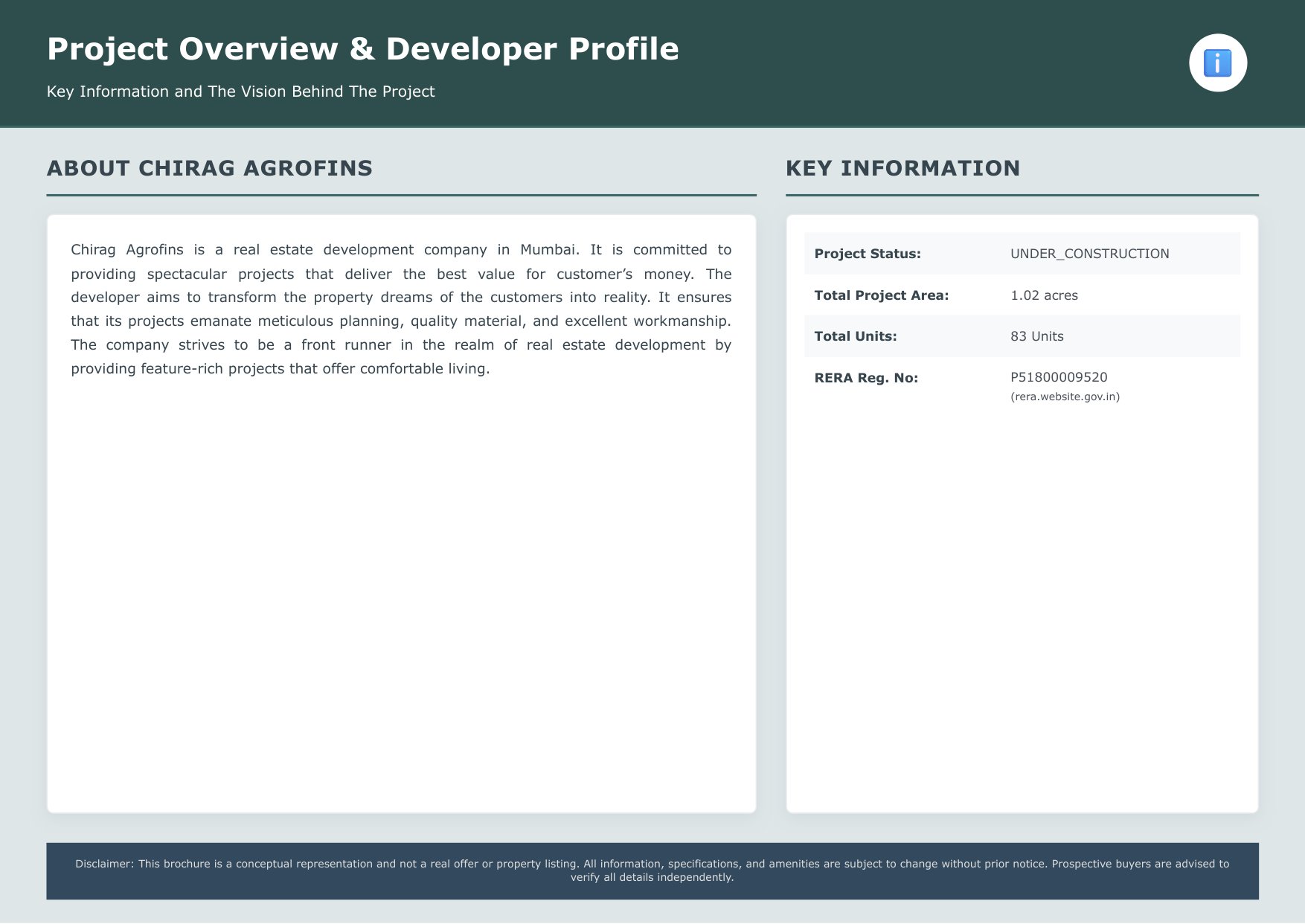Click the 1.02 acres value
The width and height of the screenshot is (1305, 924).
(1044, 295)
